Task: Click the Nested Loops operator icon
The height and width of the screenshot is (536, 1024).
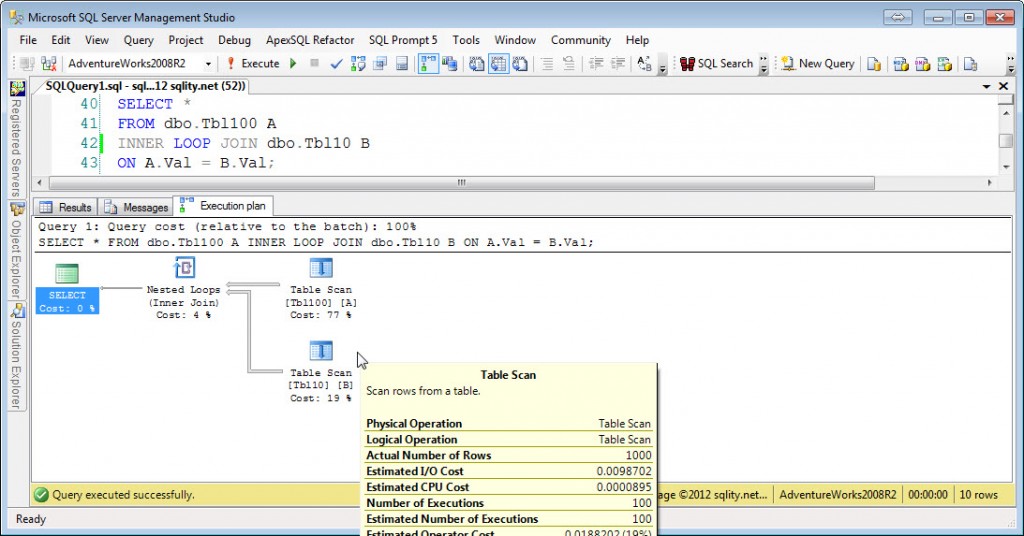Action: 184,268
